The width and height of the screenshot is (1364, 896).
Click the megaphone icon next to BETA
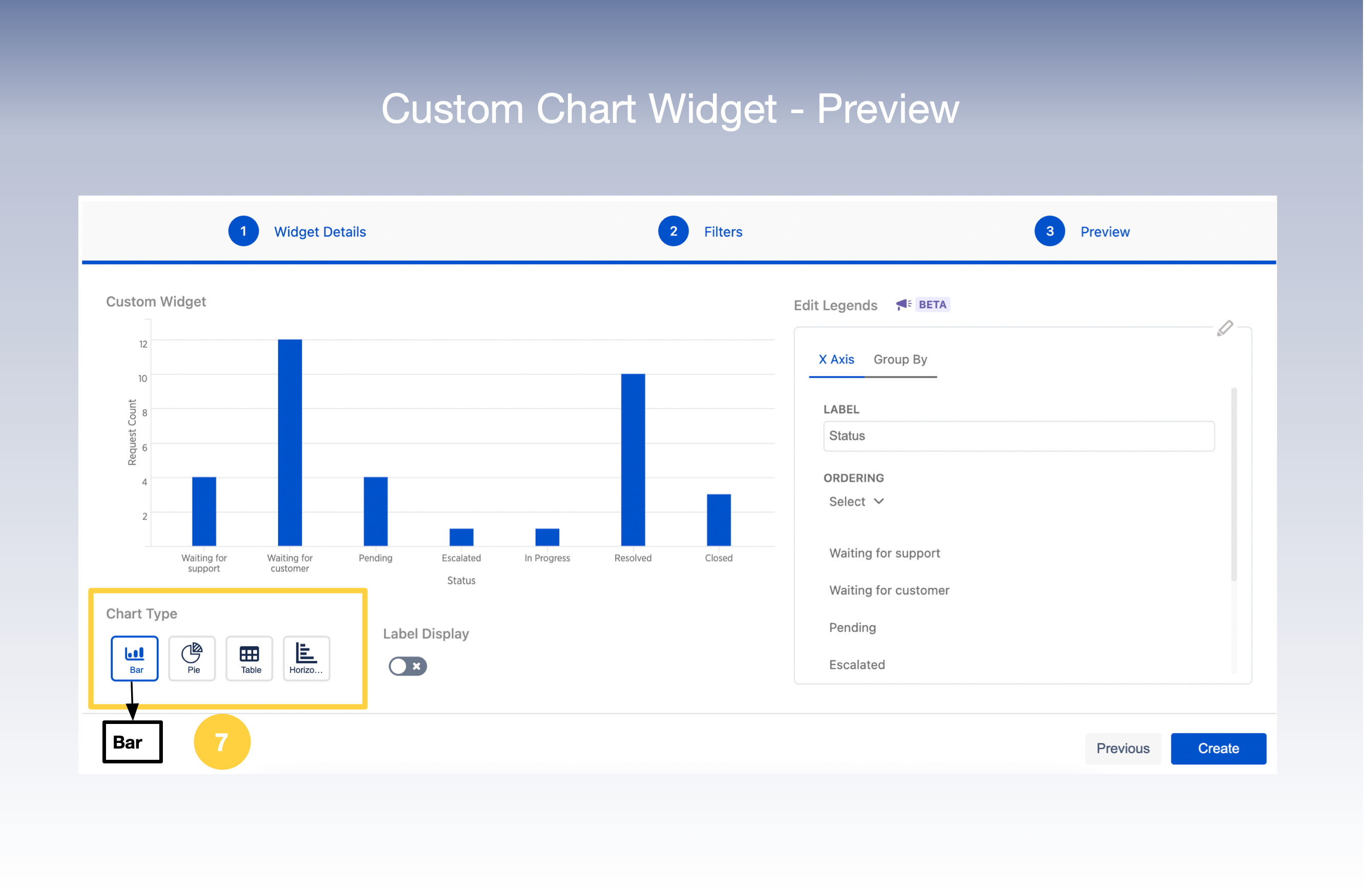903,304
